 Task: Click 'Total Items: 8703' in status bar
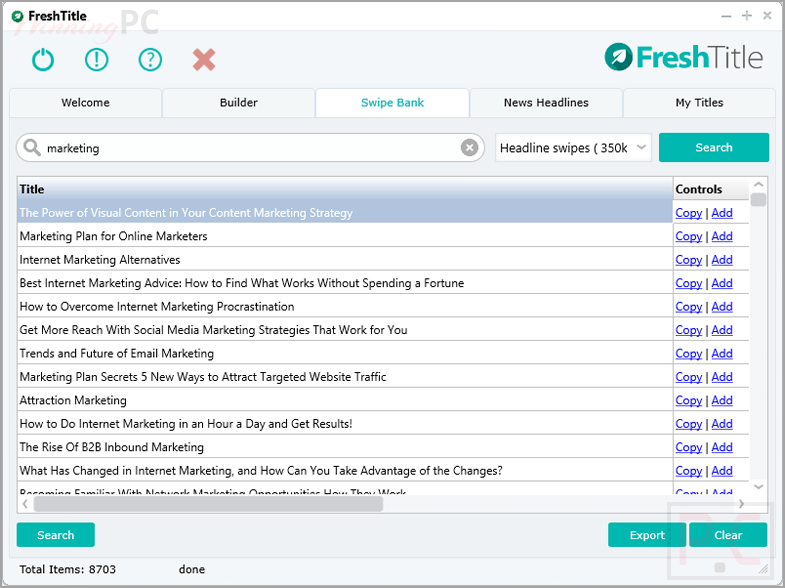tap(68, 569)
